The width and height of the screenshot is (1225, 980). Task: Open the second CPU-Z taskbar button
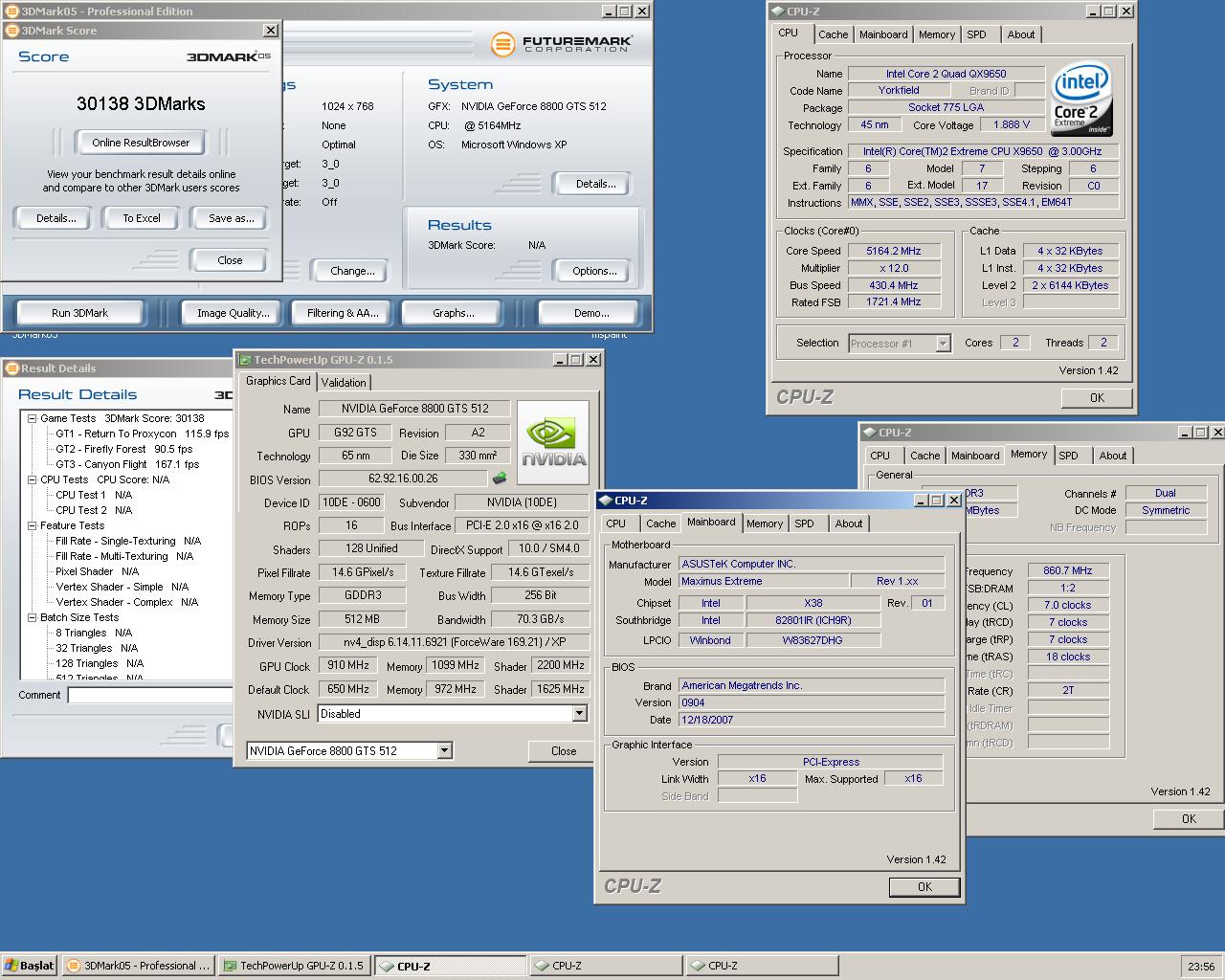(x=605, y=966)
